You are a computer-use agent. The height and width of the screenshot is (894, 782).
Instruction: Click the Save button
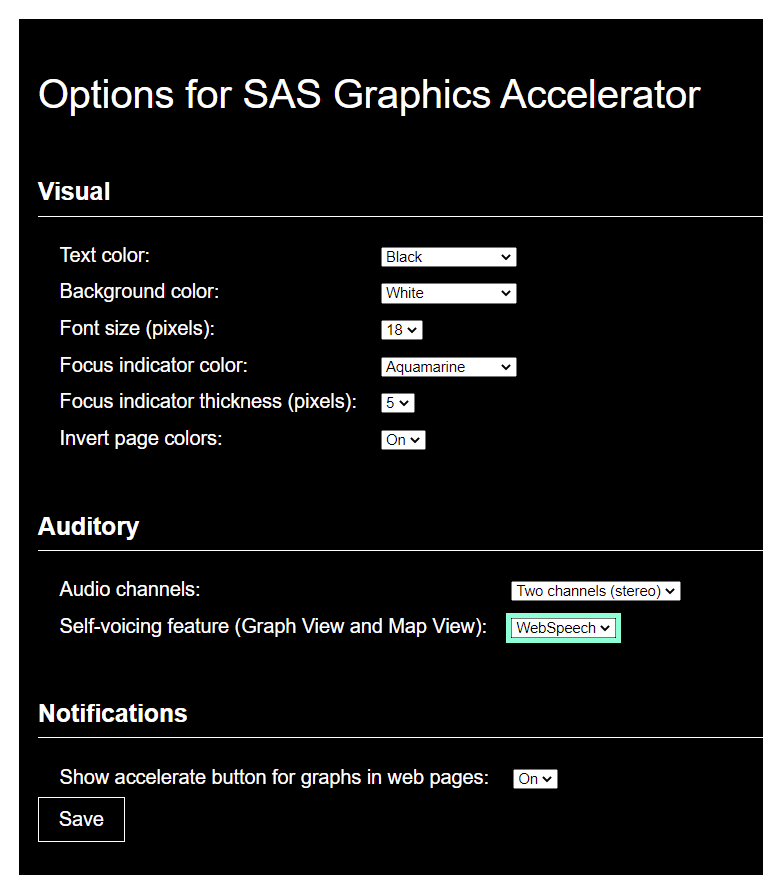pos(81,819)
